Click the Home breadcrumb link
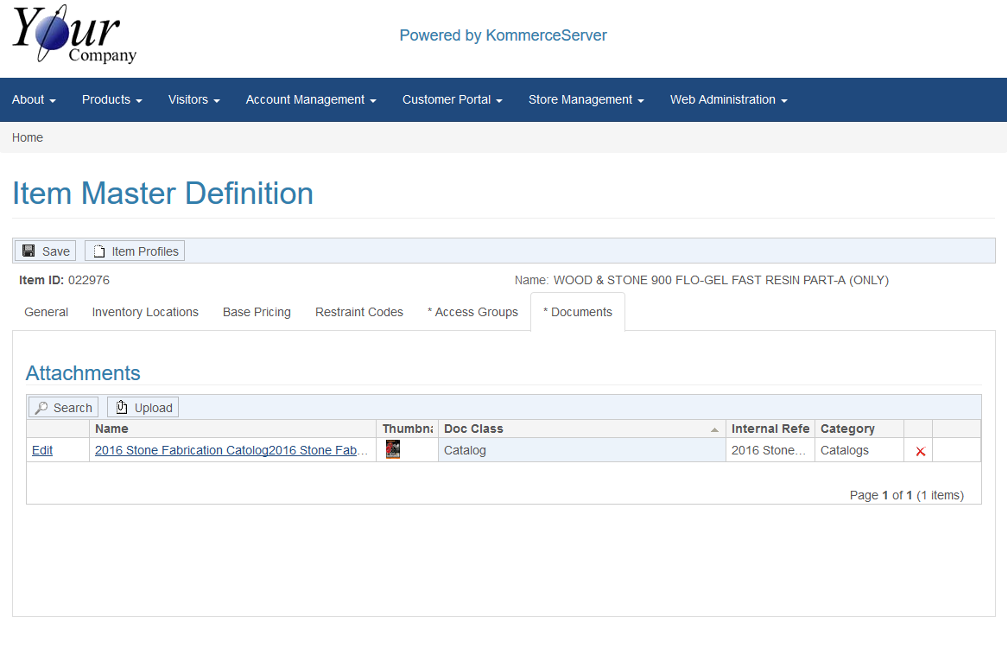This screenshot has height=648, width=1008. pos(27,138)
